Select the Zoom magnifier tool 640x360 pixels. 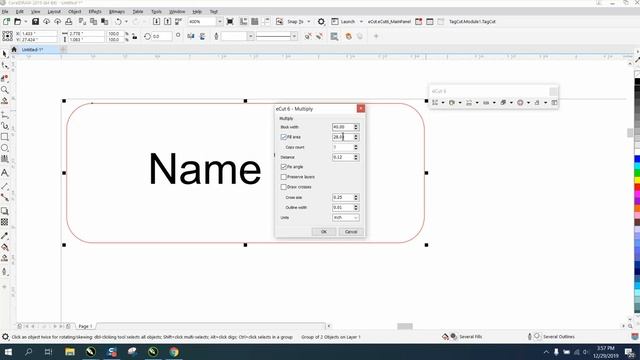(5, 89)
